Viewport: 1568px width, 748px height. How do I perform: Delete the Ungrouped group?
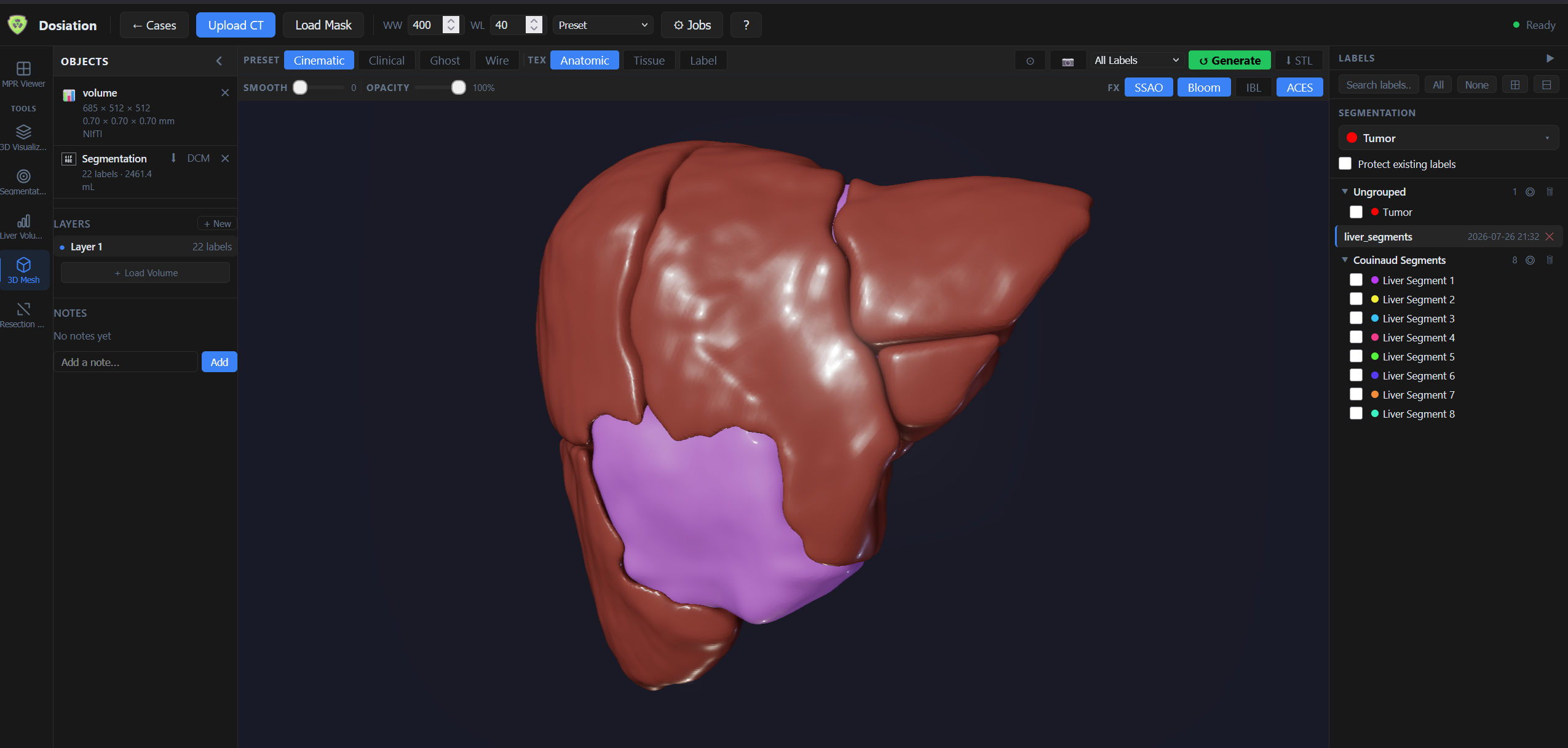point(1550,192)
